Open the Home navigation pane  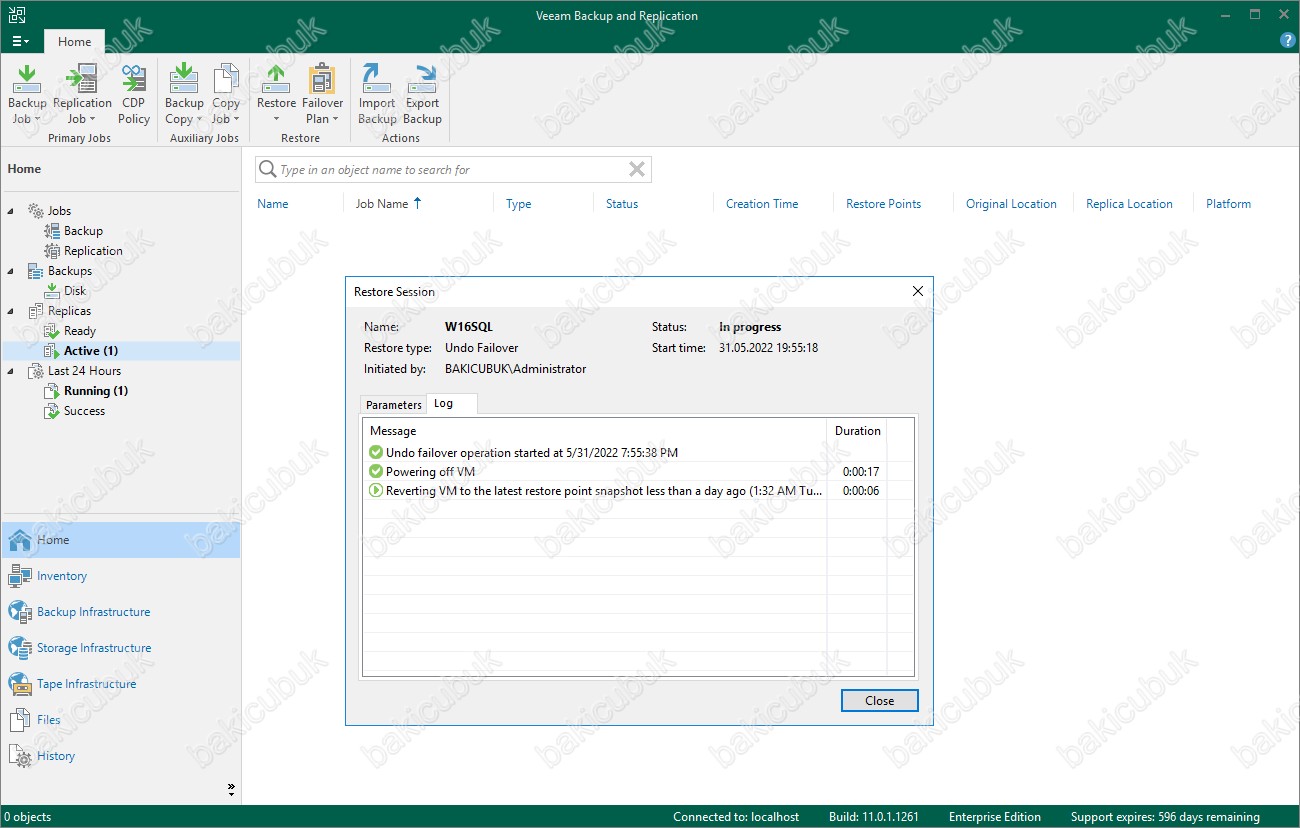120,540
